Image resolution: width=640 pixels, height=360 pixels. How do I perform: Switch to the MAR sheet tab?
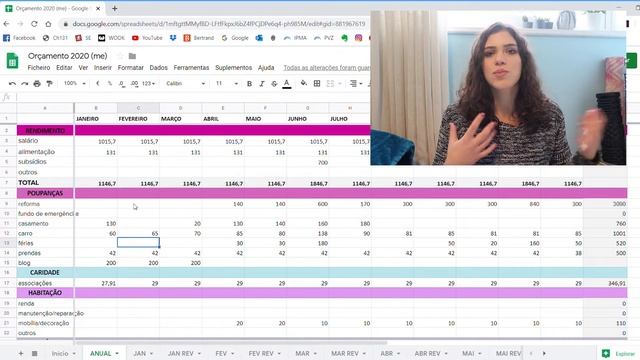302,353
